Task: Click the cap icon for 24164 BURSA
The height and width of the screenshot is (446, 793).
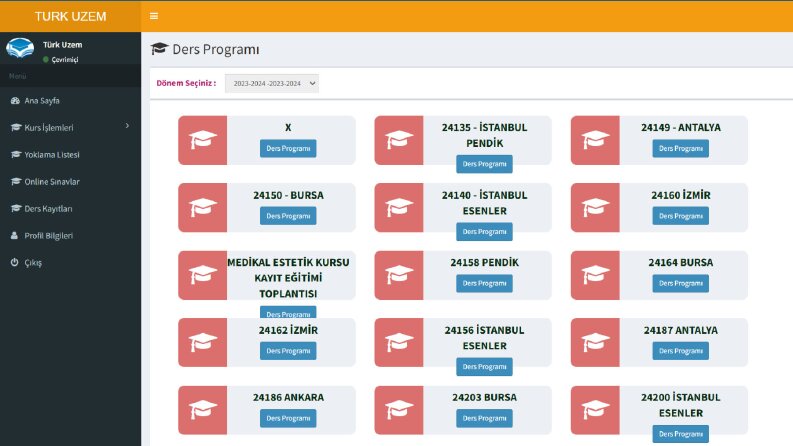Action: click(x=595, y=275)
